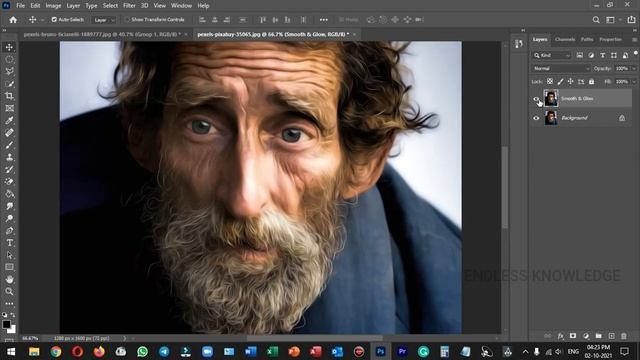Screen dimensions: 640x360
Task: Select the Eyedropper tool
Action: pyautogui.click(x=9, y=120)
